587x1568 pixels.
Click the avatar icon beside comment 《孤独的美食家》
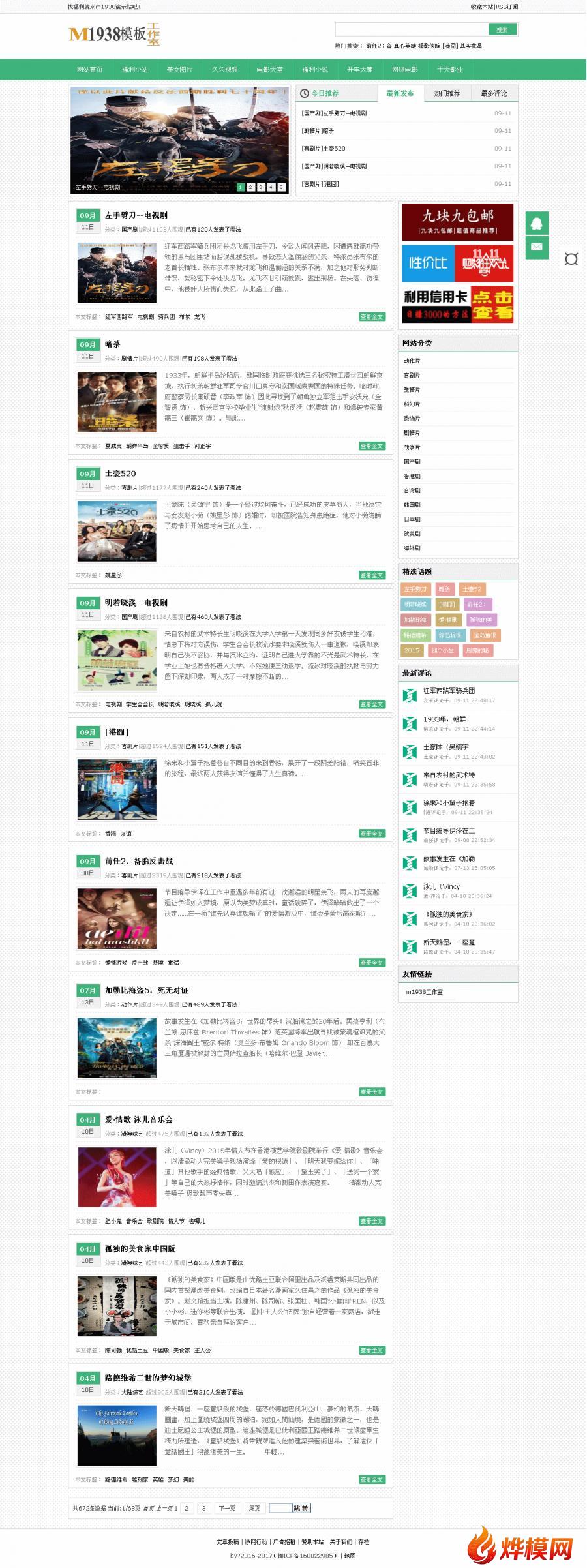coord(410,919)
